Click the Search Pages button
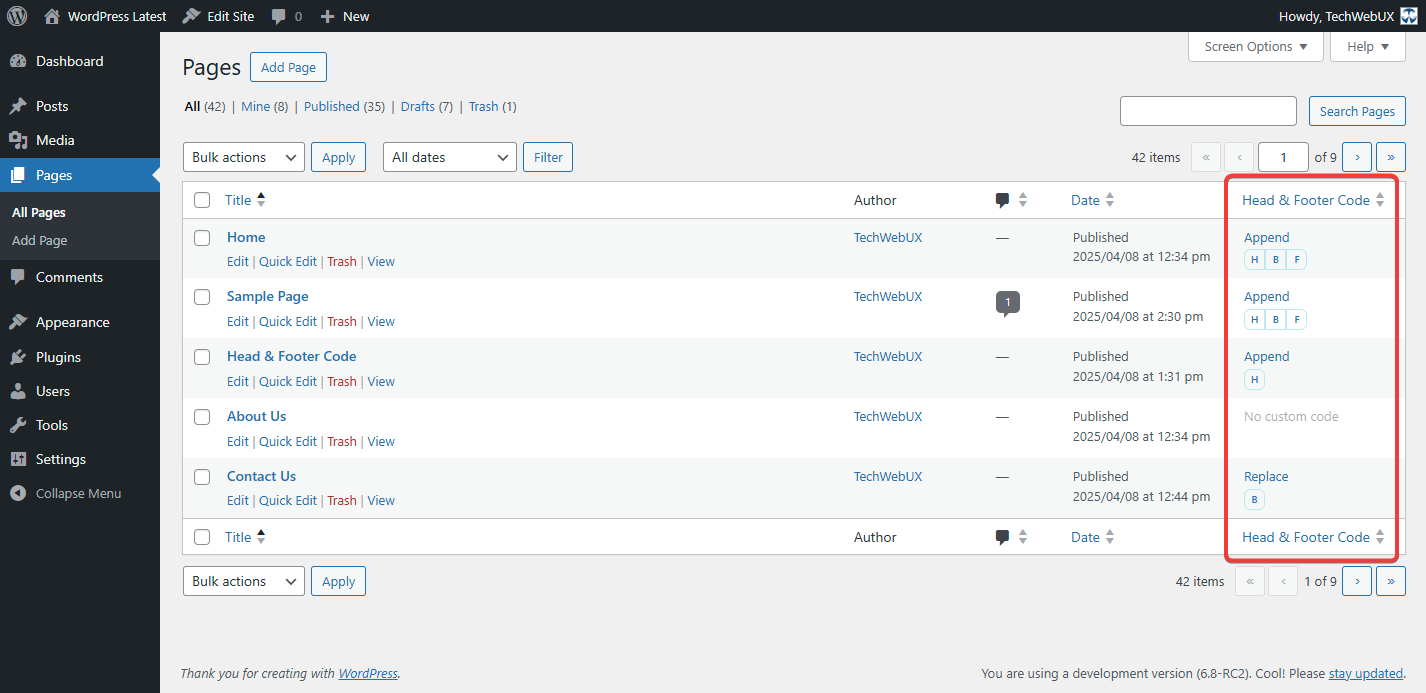 click(1357, 111)
